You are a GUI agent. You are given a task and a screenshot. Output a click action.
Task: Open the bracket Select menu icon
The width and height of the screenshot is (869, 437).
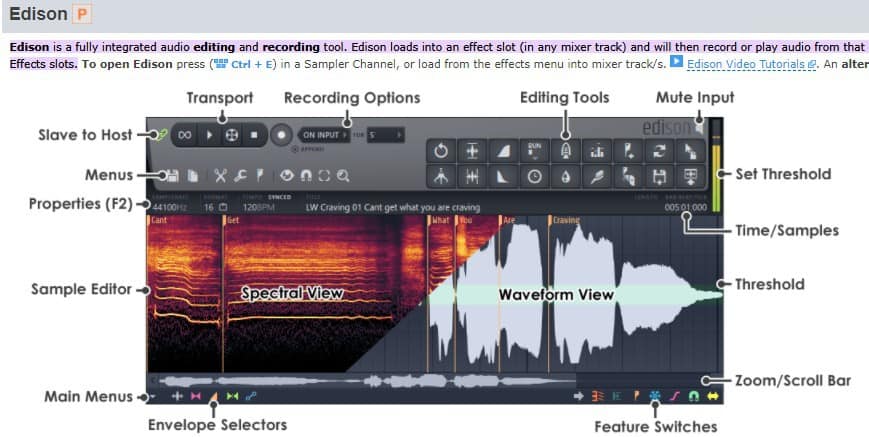point(324,176)
